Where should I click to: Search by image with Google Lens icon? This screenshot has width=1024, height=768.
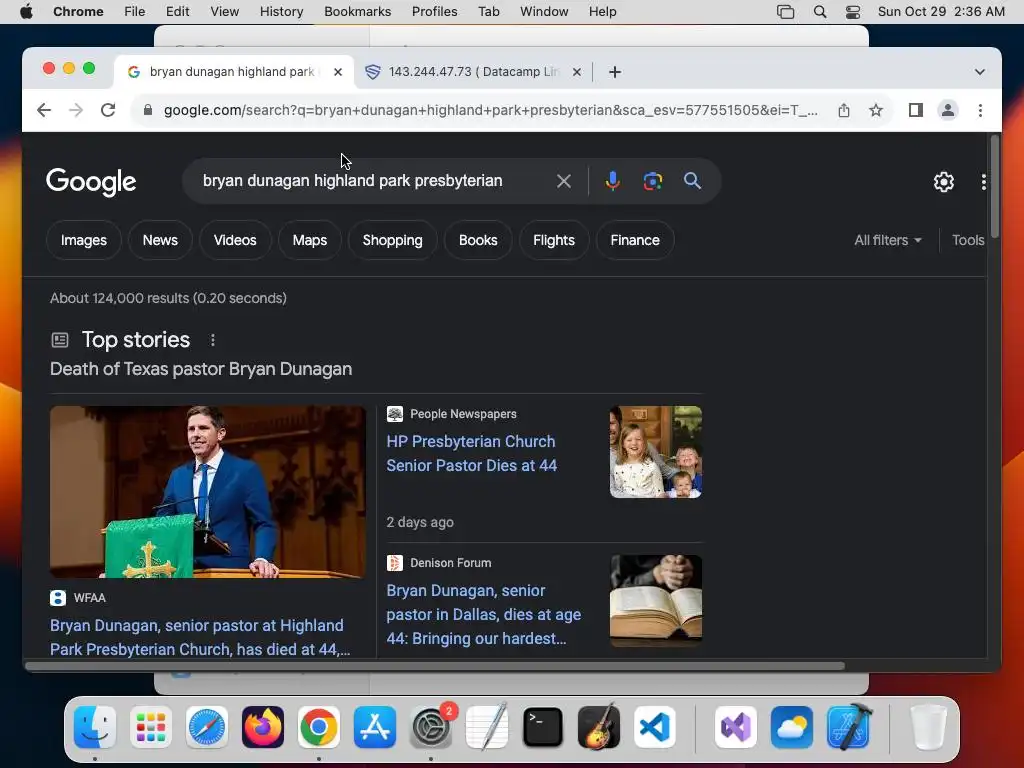point(652,181)
